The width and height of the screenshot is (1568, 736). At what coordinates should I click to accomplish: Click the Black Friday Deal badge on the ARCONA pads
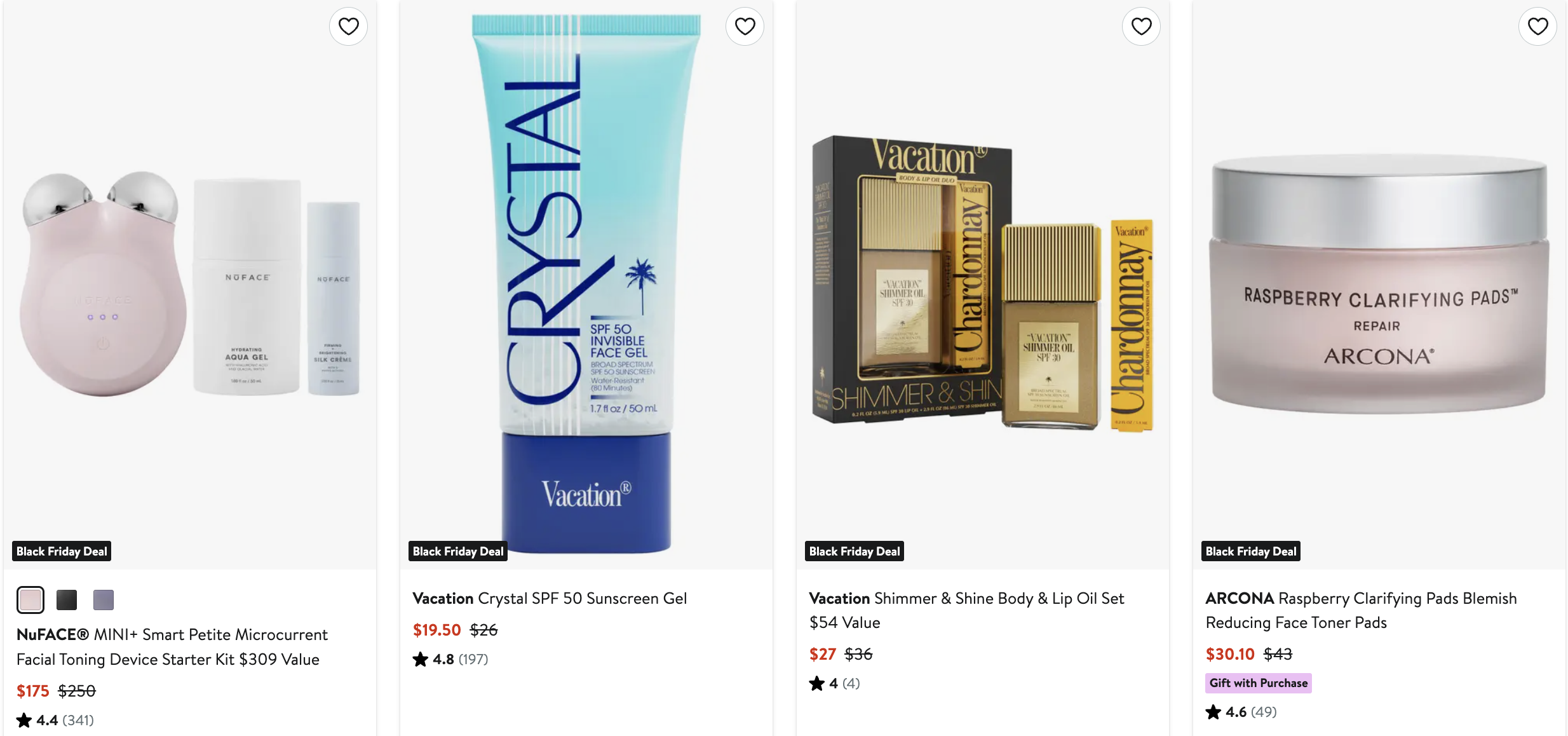point(1251,551)
